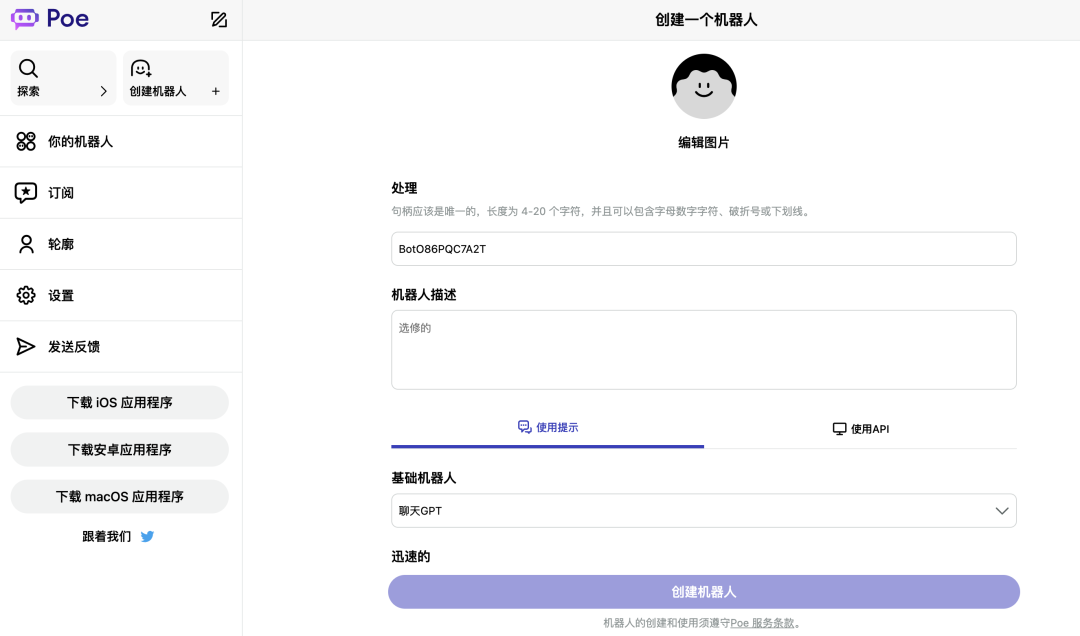The width and height of the screenshot is (1080, 636).
Task: Open the 发送反馈 menu item
Action: pyautogui.click(x=121, y=347)
